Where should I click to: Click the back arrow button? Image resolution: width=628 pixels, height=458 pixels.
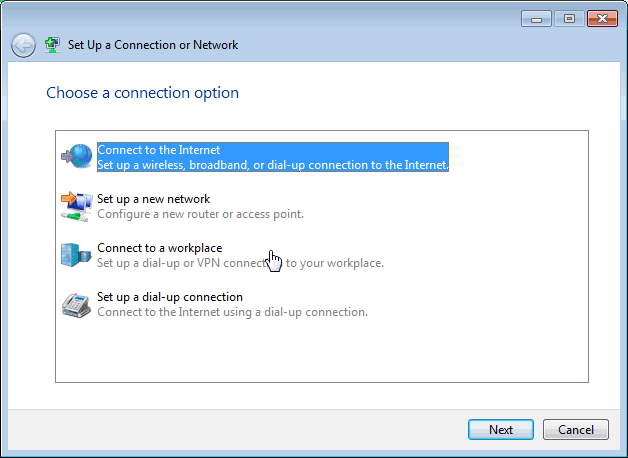[x=23, y=45]
